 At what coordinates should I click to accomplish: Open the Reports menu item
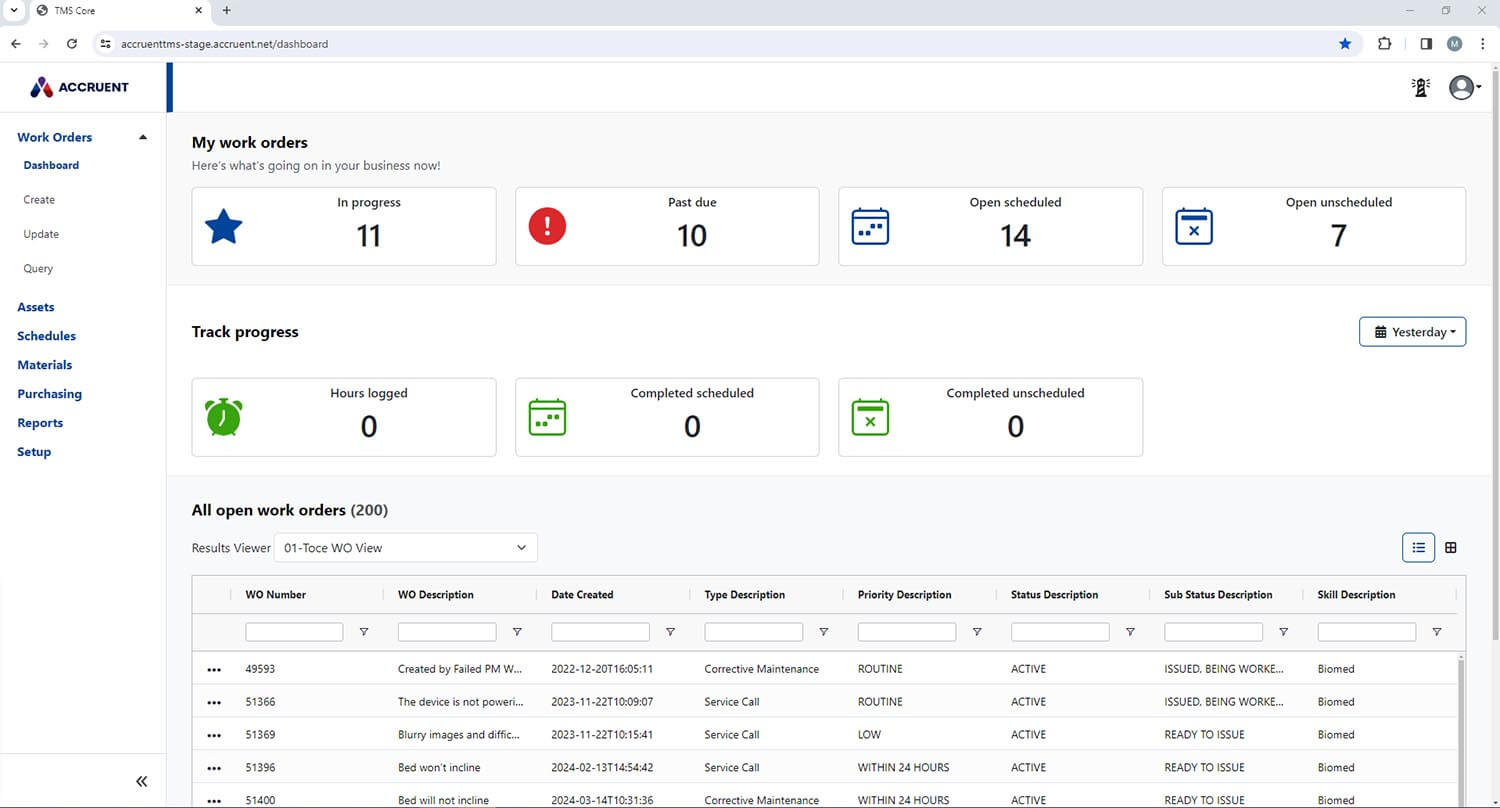40,422
